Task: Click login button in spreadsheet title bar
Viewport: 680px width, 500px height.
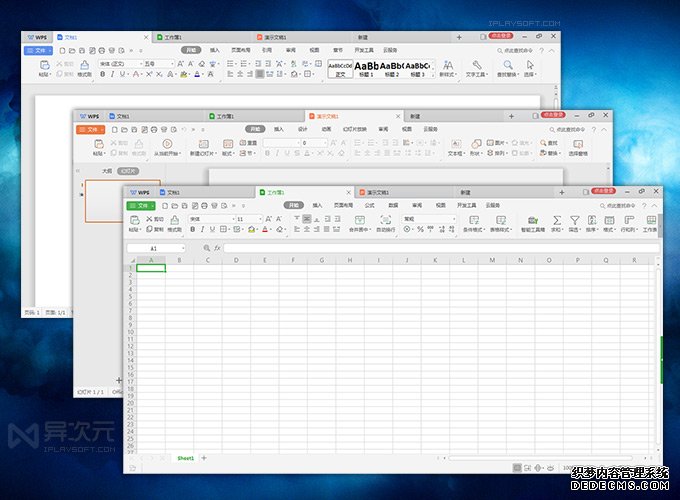Action: [x=603, y=191]
